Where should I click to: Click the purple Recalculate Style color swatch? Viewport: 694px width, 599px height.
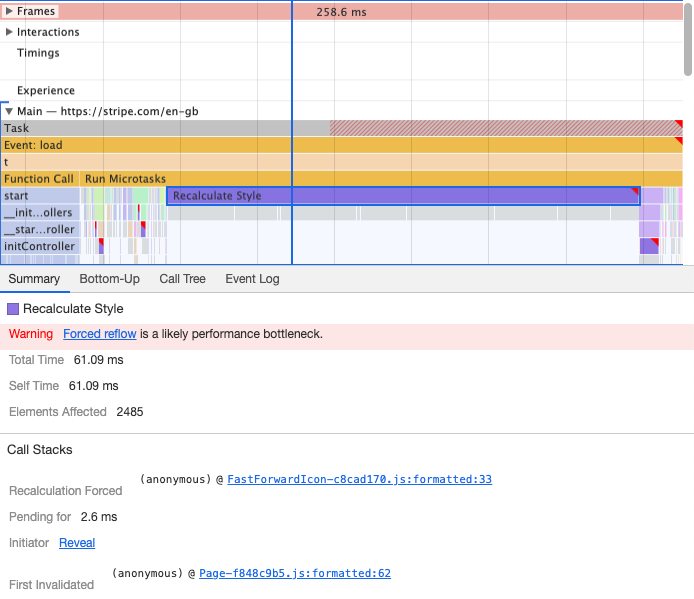[13, 309]
